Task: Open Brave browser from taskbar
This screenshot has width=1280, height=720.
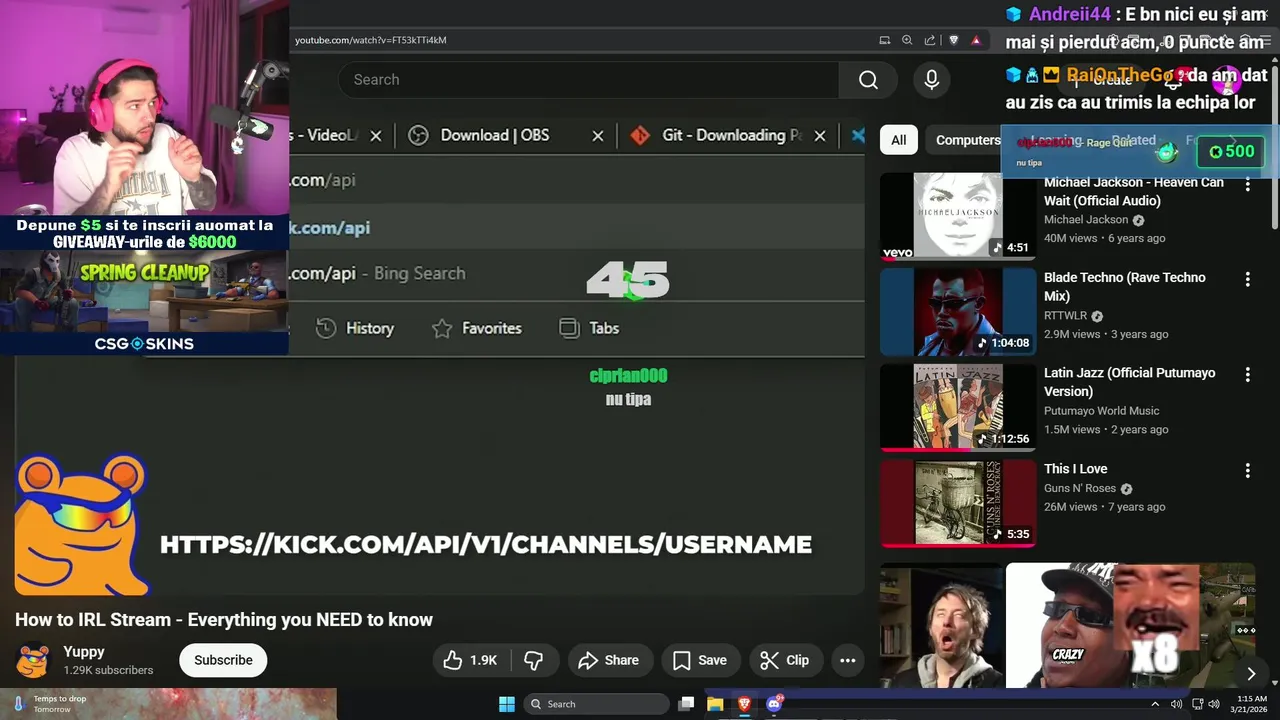Action: 744,704
